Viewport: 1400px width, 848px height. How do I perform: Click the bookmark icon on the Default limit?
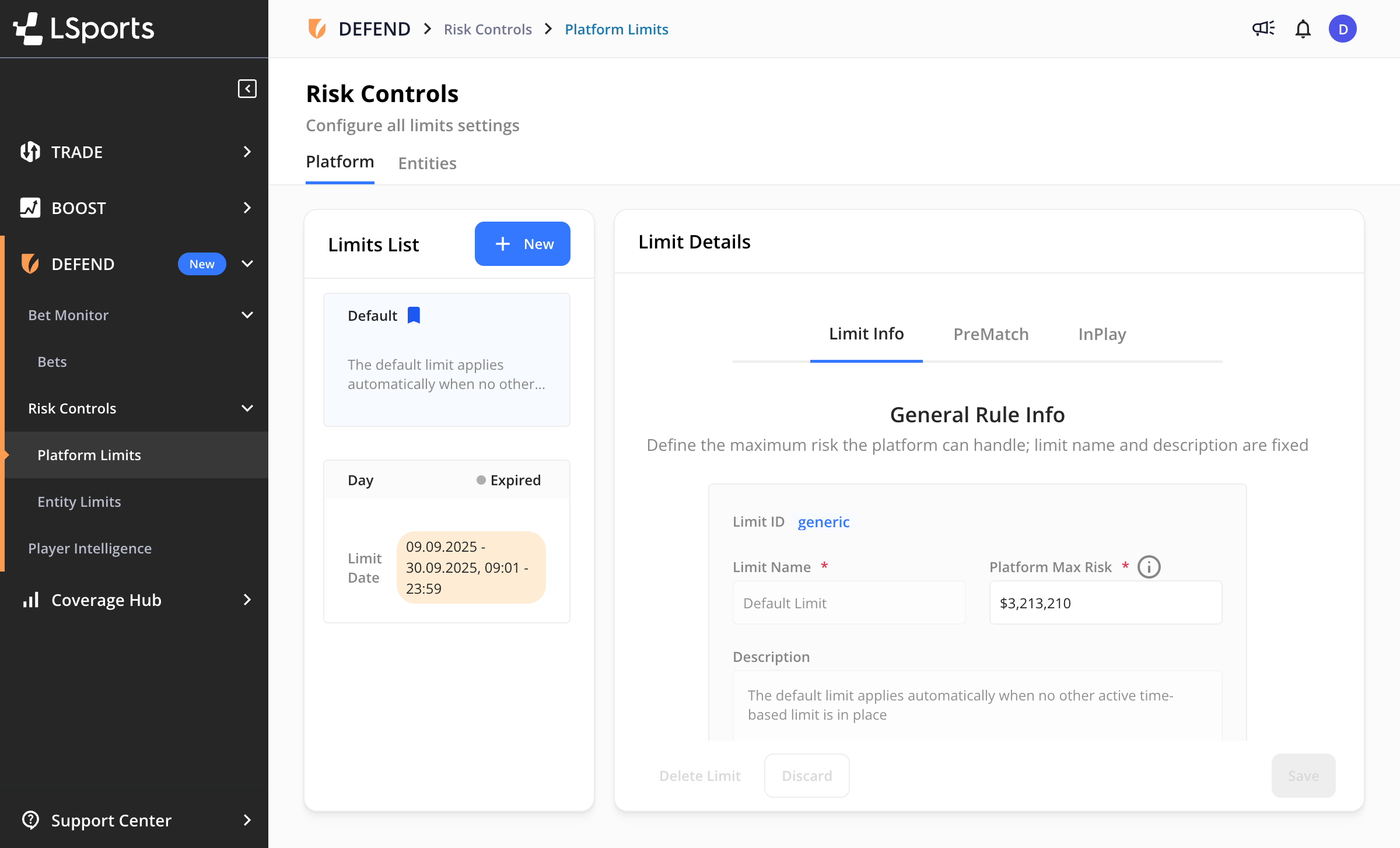[x=414, y=315]
